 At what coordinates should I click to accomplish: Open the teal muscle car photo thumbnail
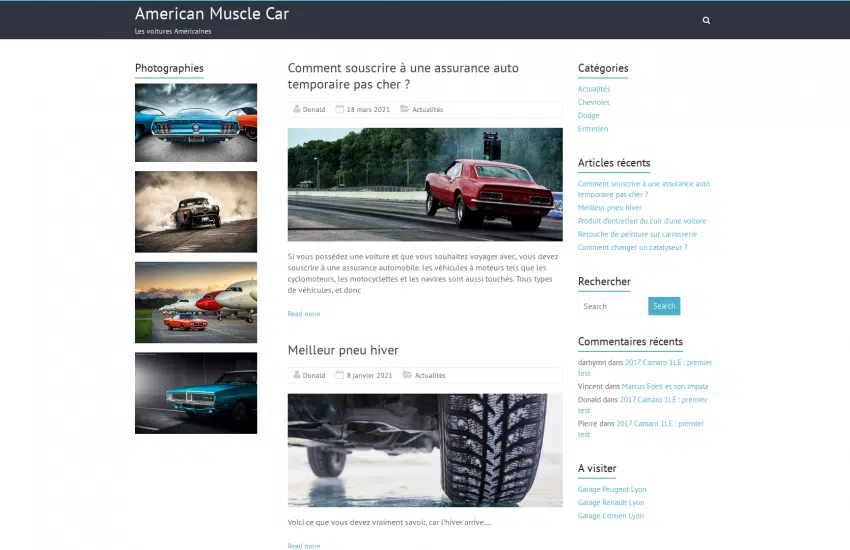click(x=196, y=393)
